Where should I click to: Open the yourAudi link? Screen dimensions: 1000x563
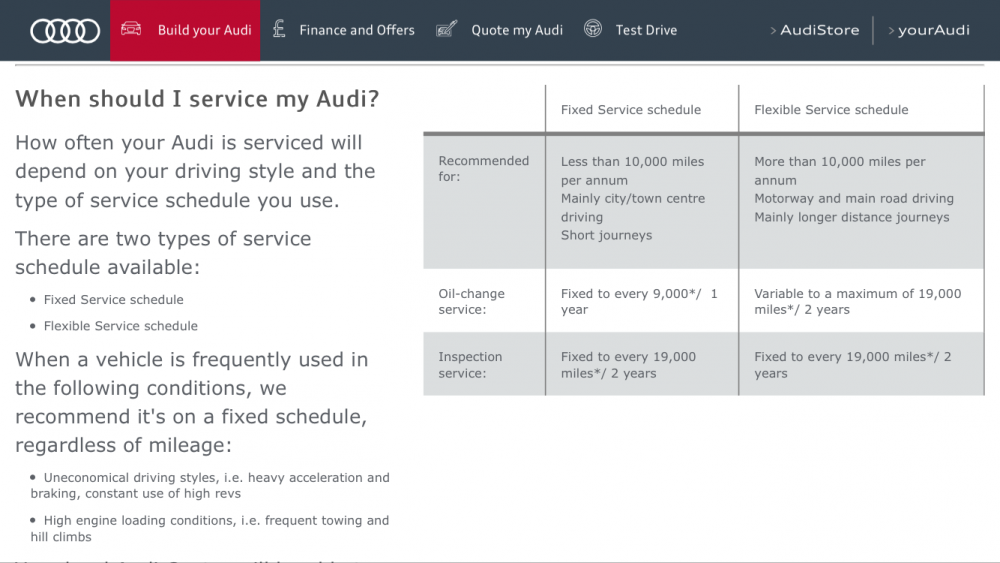click(x=934, y=30)
